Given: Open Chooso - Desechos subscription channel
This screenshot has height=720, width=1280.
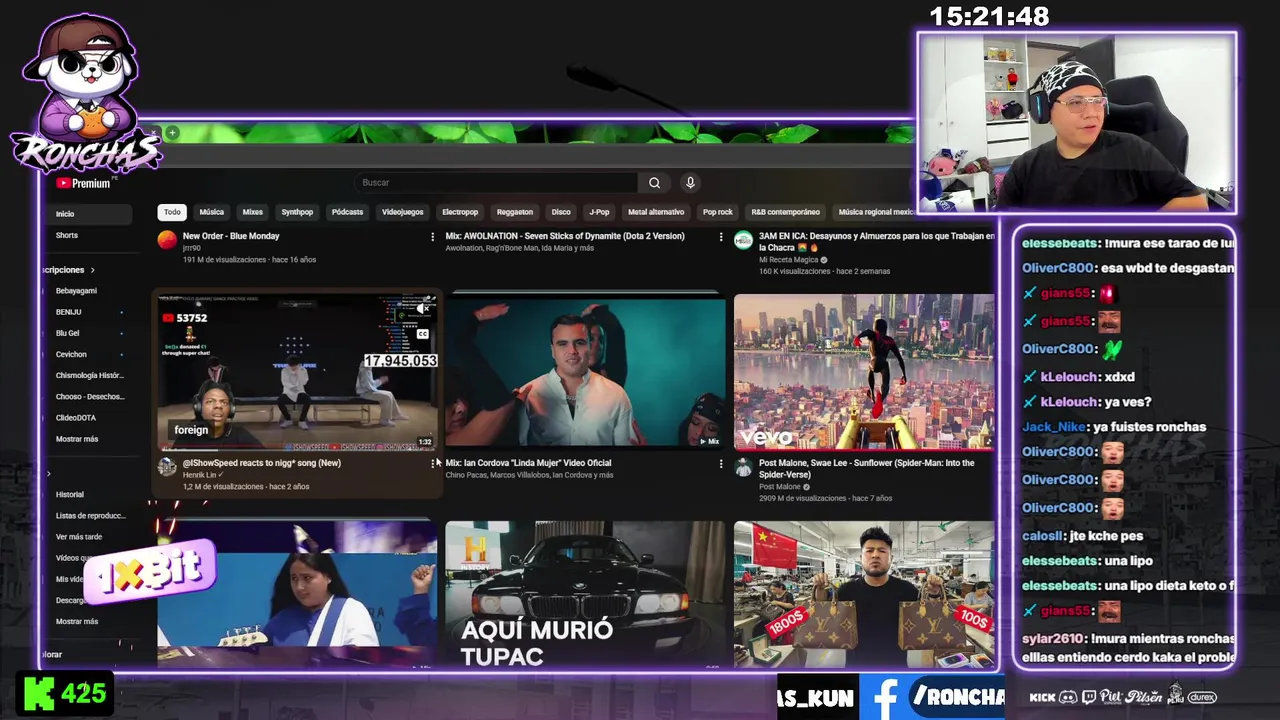Looking at the screenshot, I should click(88, 397).
